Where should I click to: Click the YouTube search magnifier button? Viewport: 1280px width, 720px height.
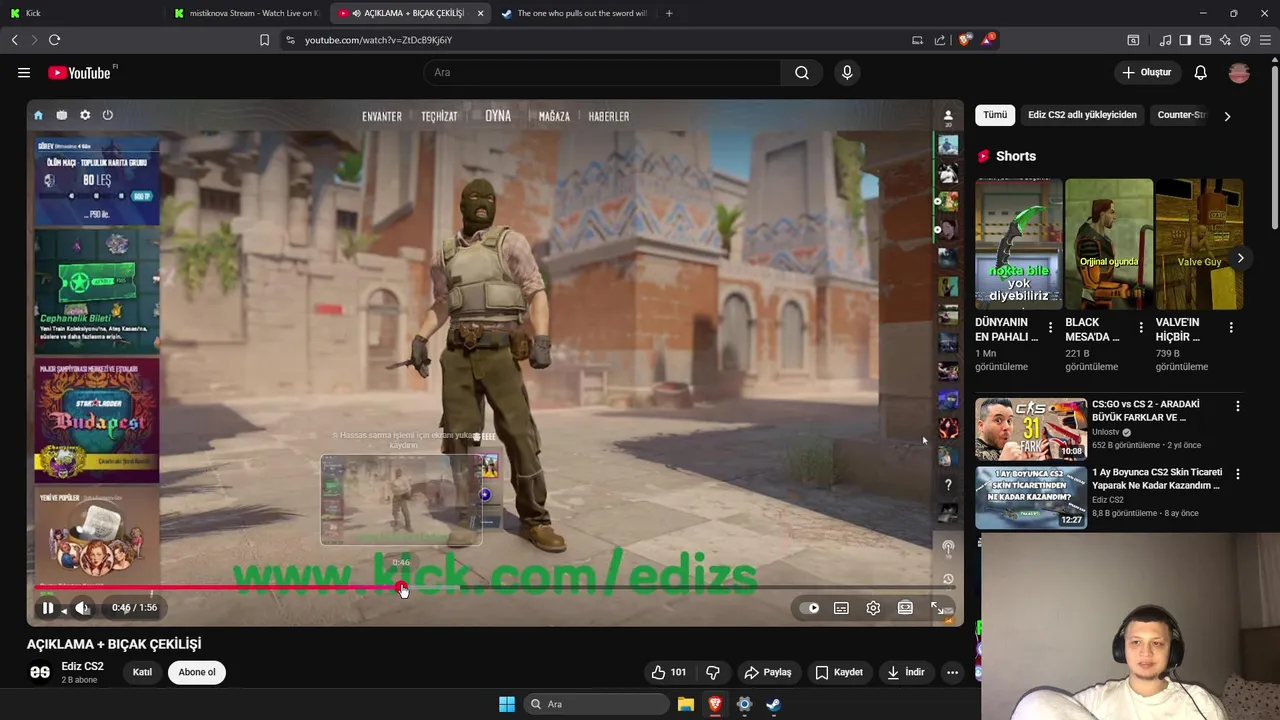[802, 72]
